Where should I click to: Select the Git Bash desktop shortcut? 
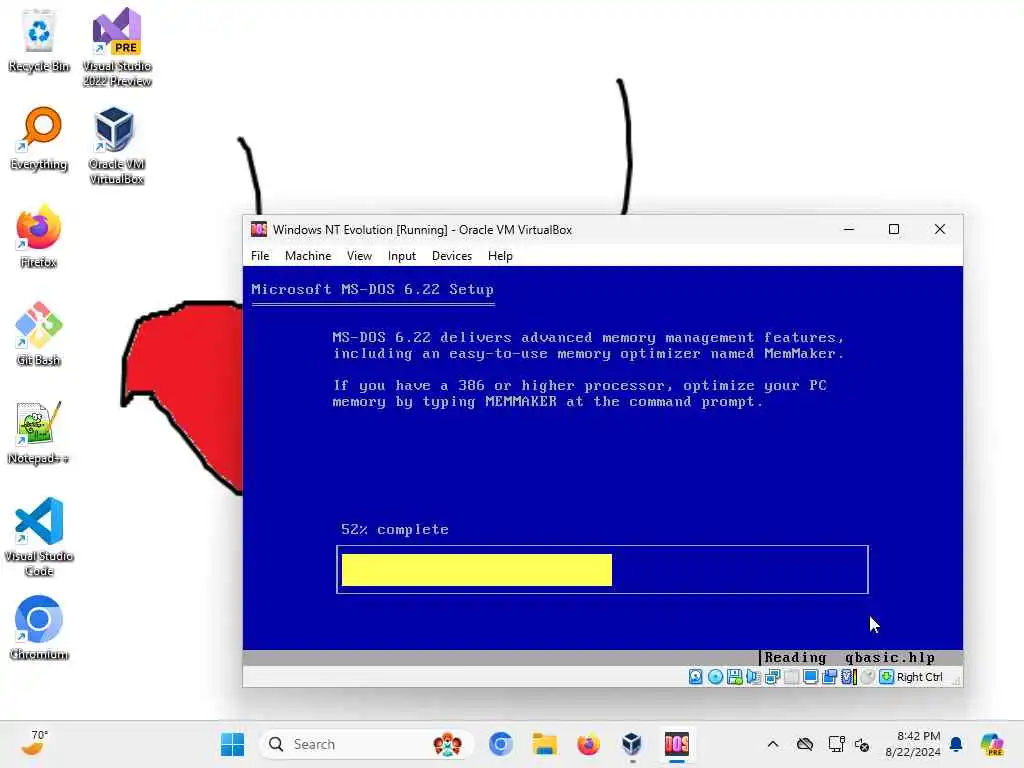point(39,335)
